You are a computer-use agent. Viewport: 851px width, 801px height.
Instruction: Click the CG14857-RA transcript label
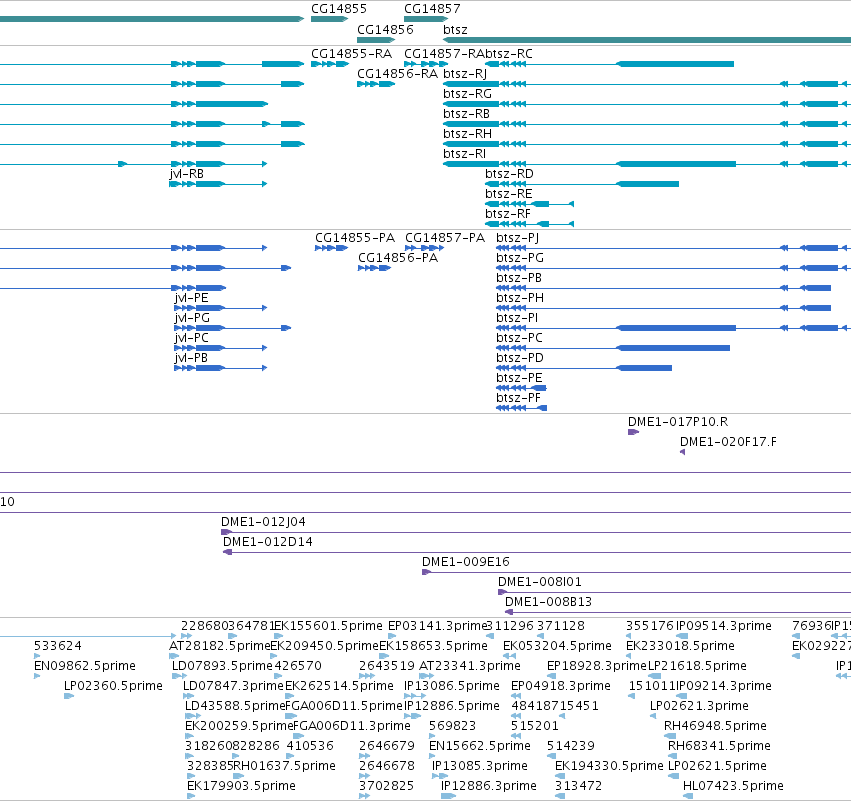point(444,54)
